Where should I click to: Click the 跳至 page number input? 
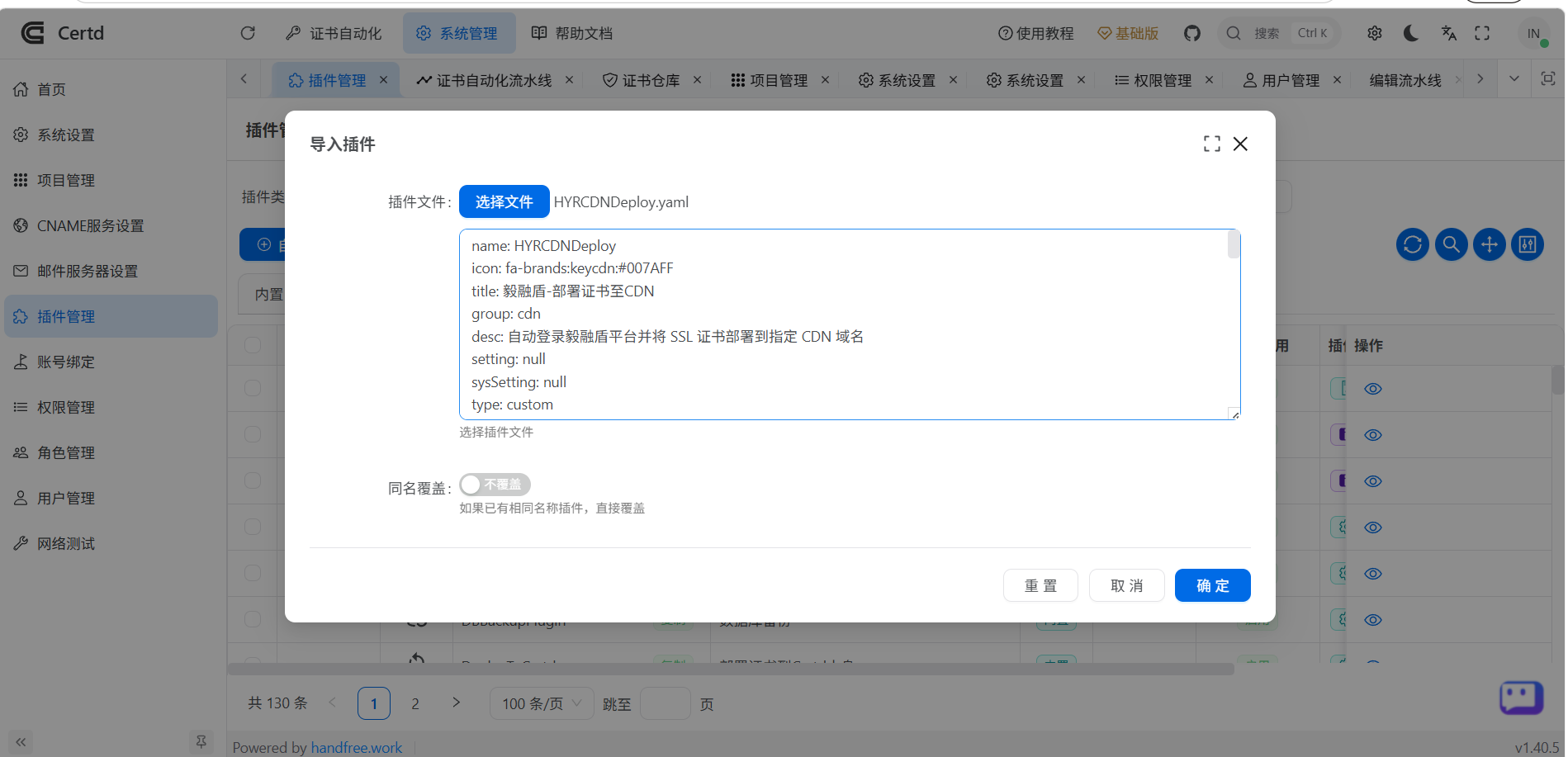click(x=665, y=703)
